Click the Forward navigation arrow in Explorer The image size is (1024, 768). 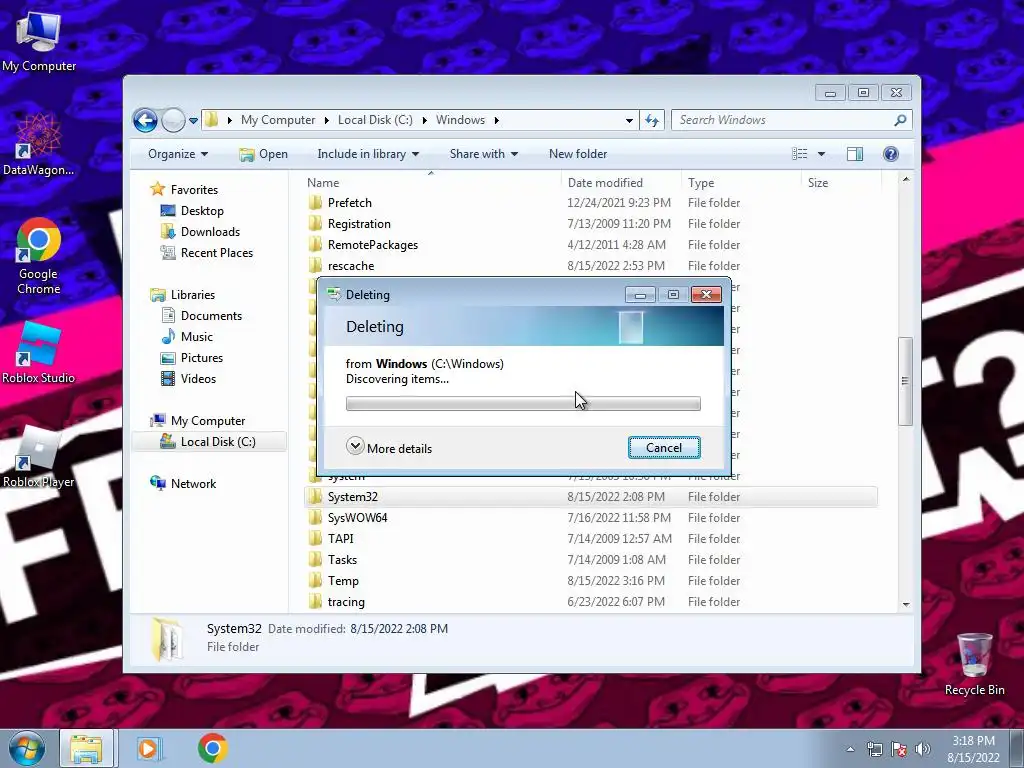173,120
